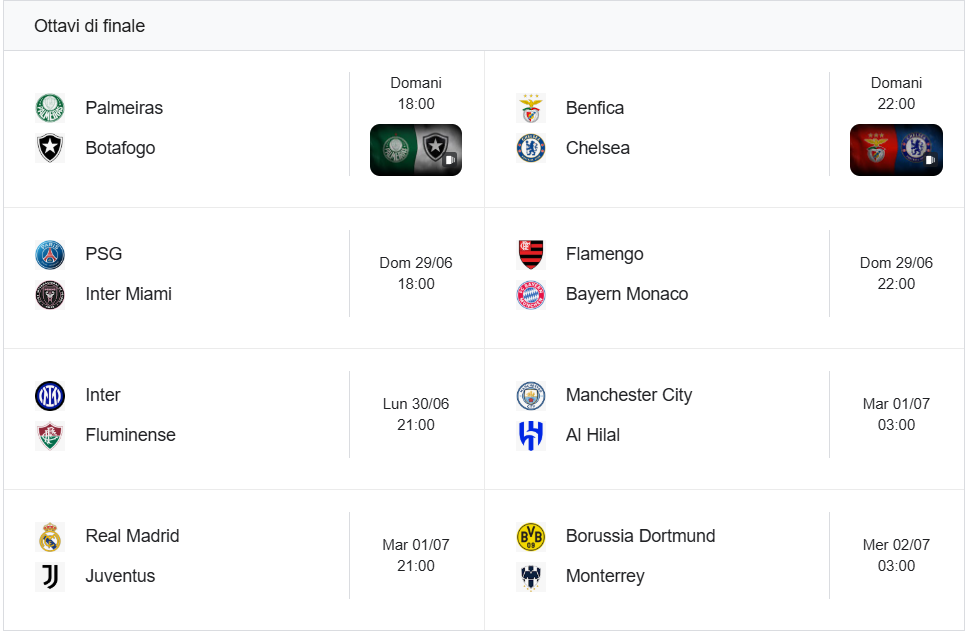Click the Dom 29/06 22:00 Flamengo match time

(896, 273)
